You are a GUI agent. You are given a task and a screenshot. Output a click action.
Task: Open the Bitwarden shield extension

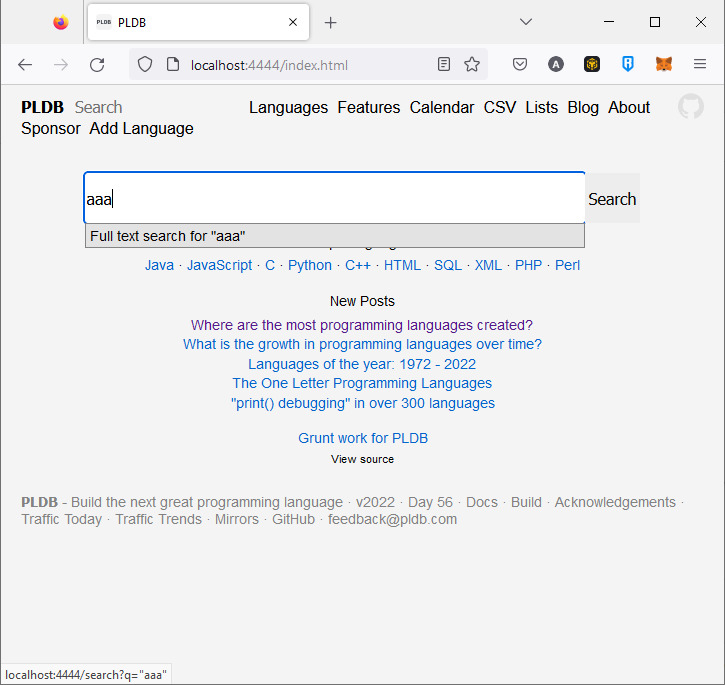point(627,64)
